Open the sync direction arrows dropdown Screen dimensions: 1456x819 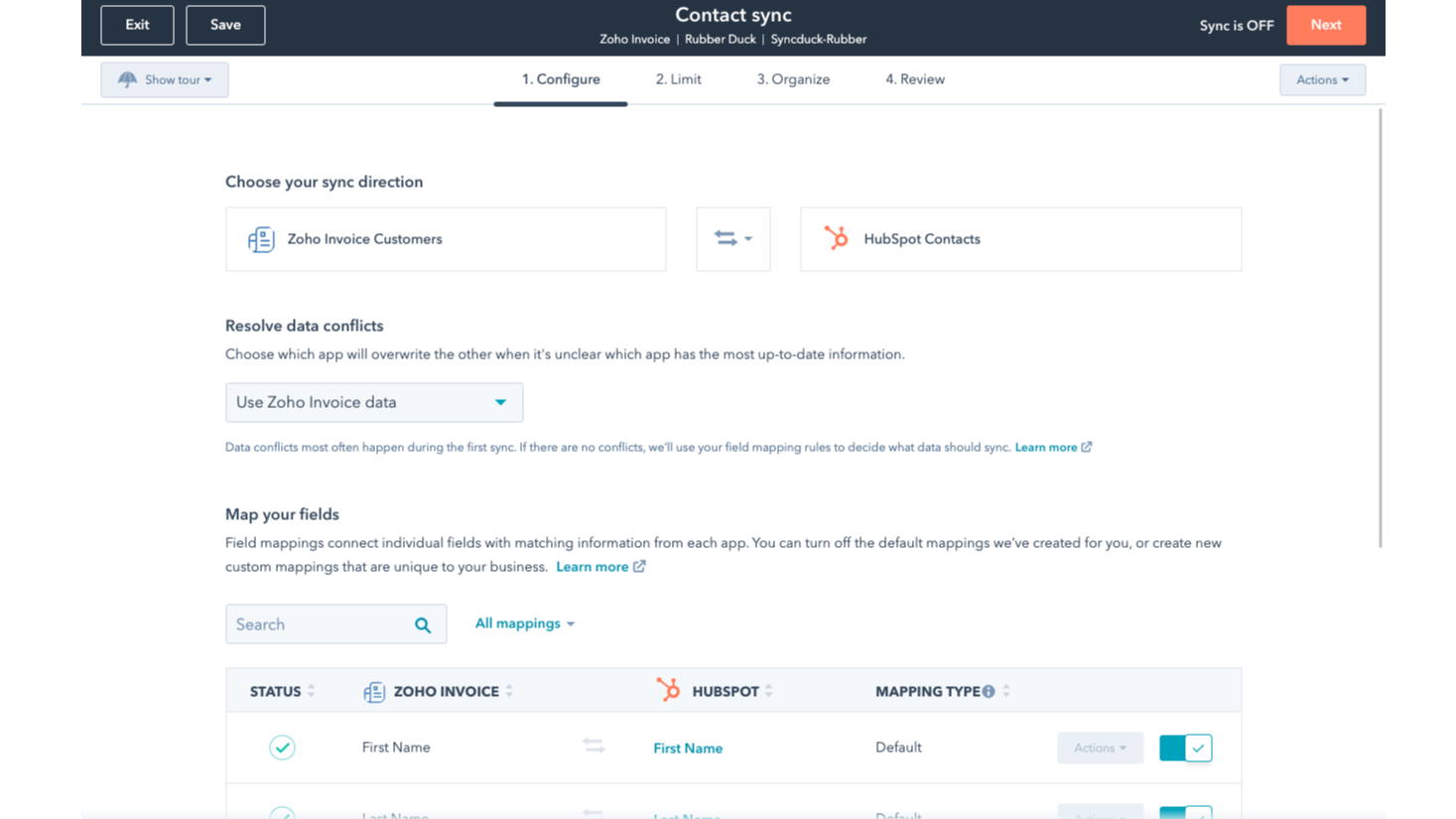point(732,239)
